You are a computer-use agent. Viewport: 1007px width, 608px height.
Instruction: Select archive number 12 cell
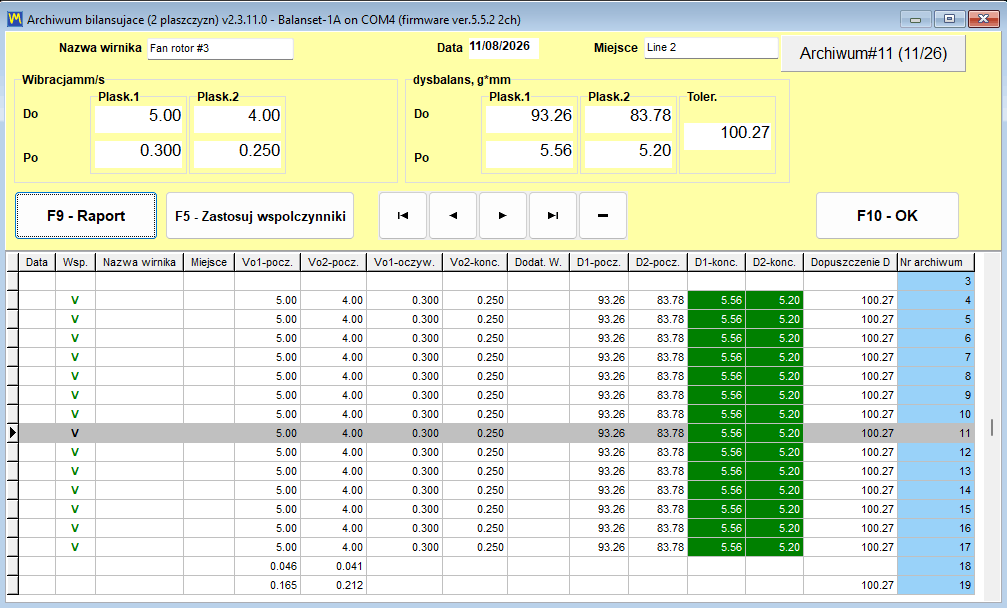pyautogui.click(x=936, y=452)
